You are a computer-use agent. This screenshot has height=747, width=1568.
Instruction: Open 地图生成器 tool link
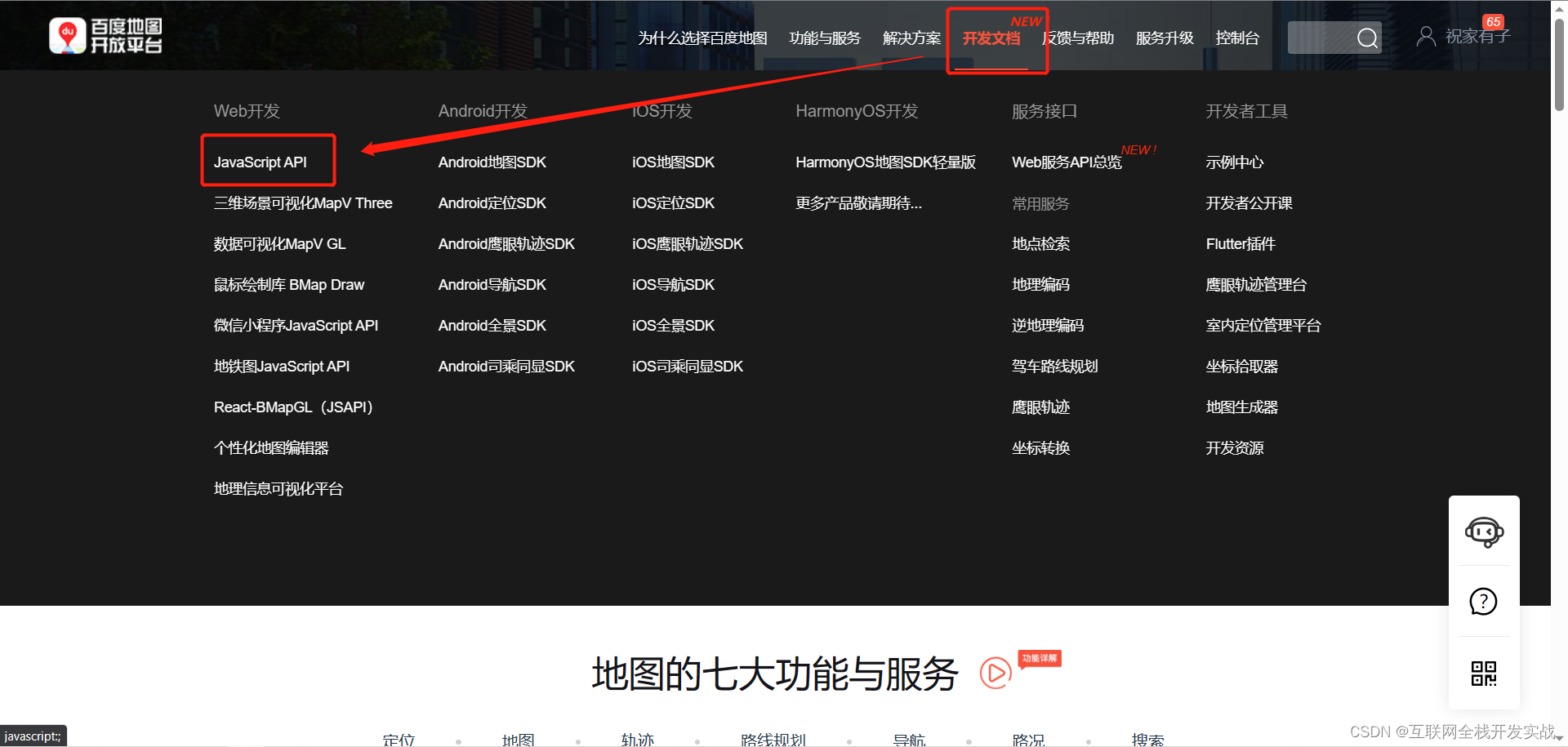[1242, 407]
